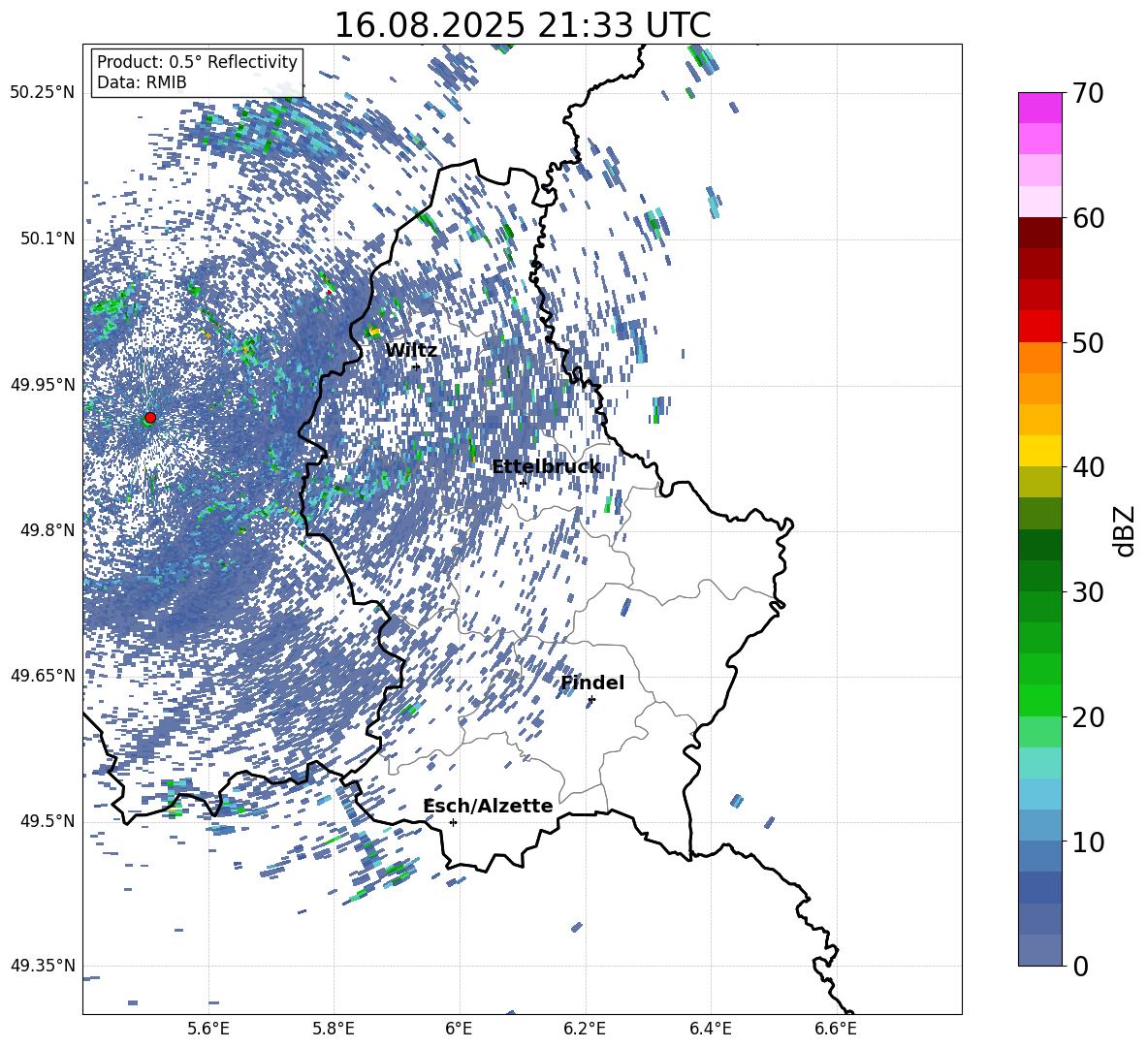Click the bright green colorbar swatch at 20
Image resolution: width=1148 pixels, height=1048 pixels.
(x=1039, y=701)
